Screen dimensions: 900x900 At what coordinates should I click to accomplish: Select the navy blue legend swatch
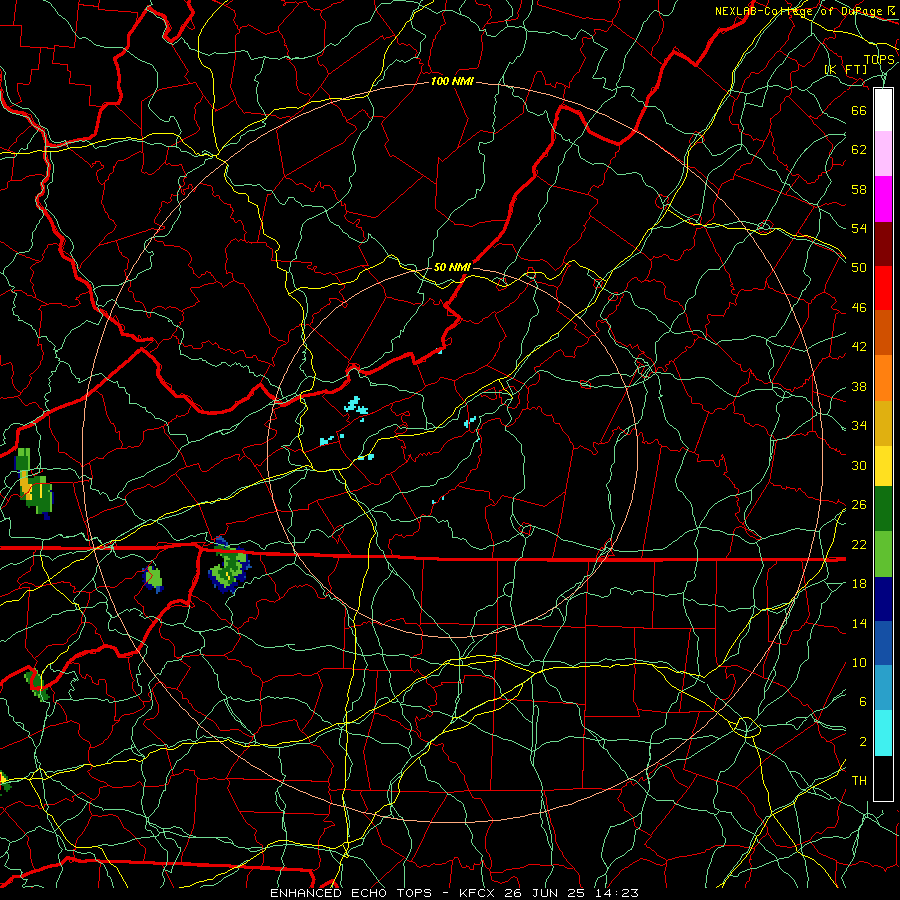click(883, 599)
